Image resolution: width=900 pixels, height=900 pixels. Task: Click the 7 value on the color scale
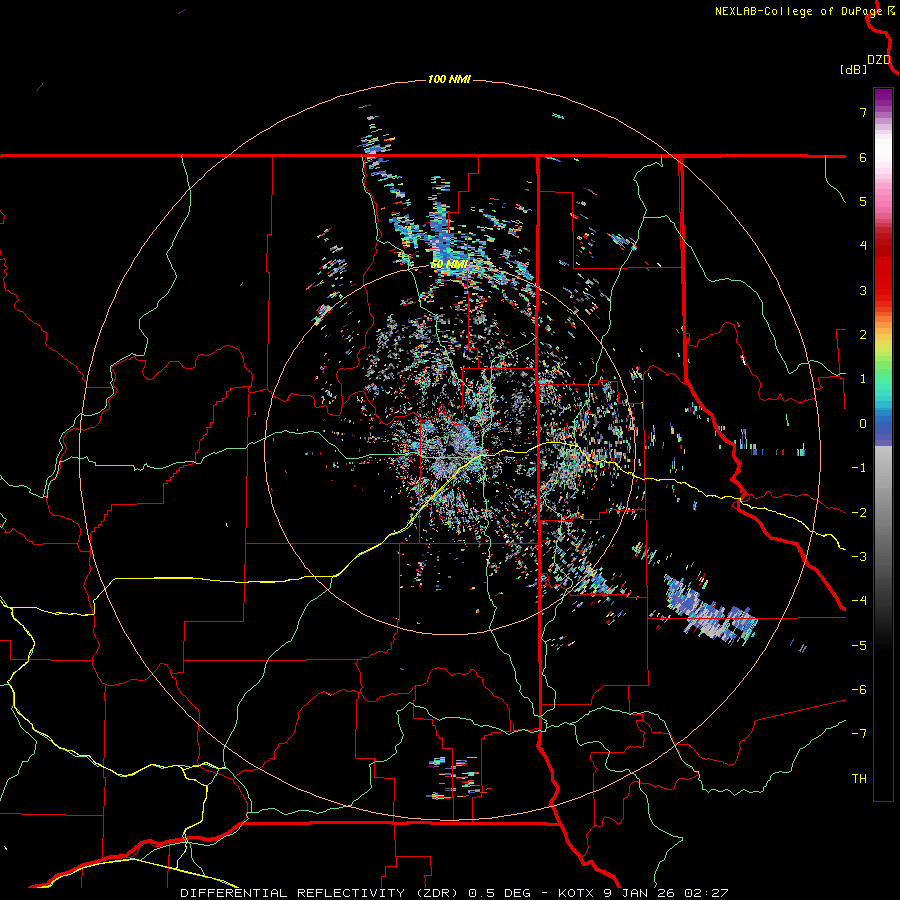[x=863, y=112]
